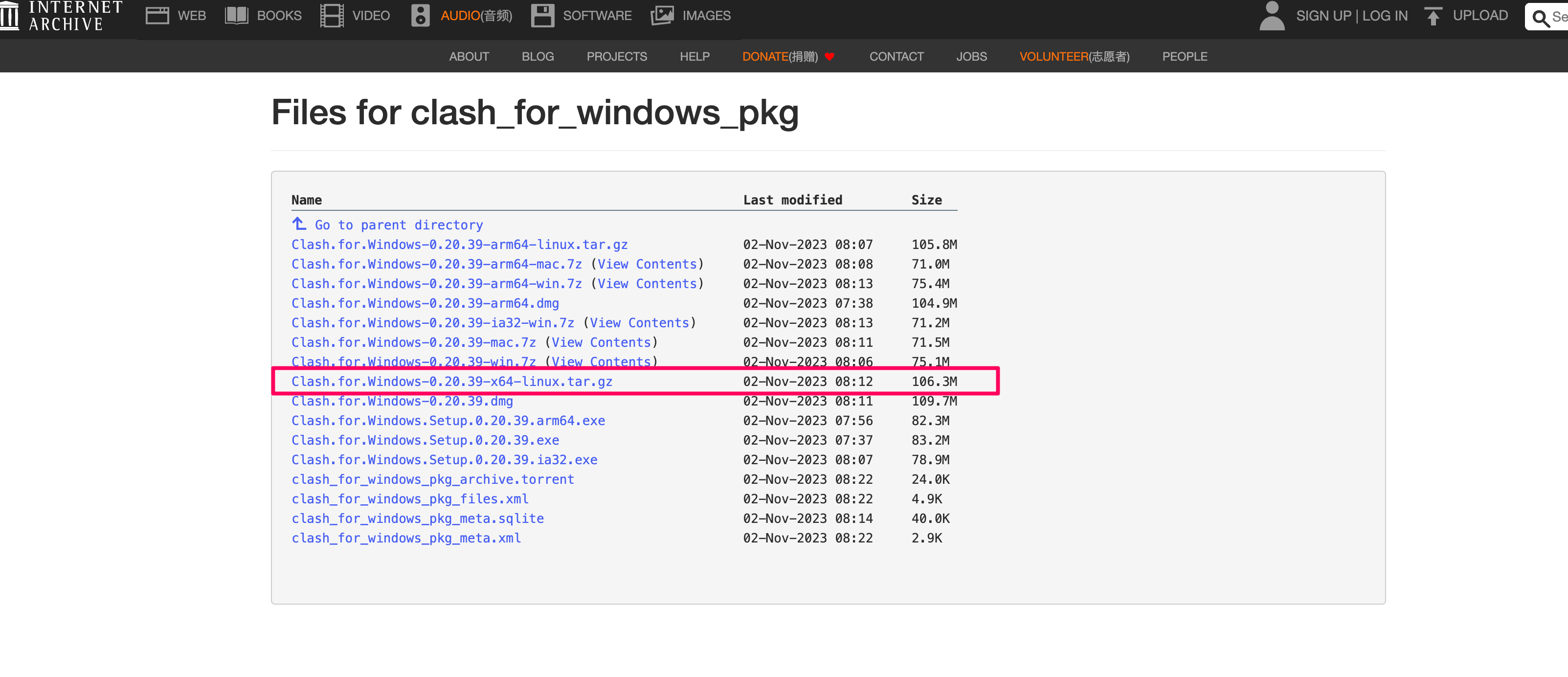This screenshot has height=677, width=1568.
Task: Download the 0.20.39-mac.7z file
Action: [x=414, y=342]
